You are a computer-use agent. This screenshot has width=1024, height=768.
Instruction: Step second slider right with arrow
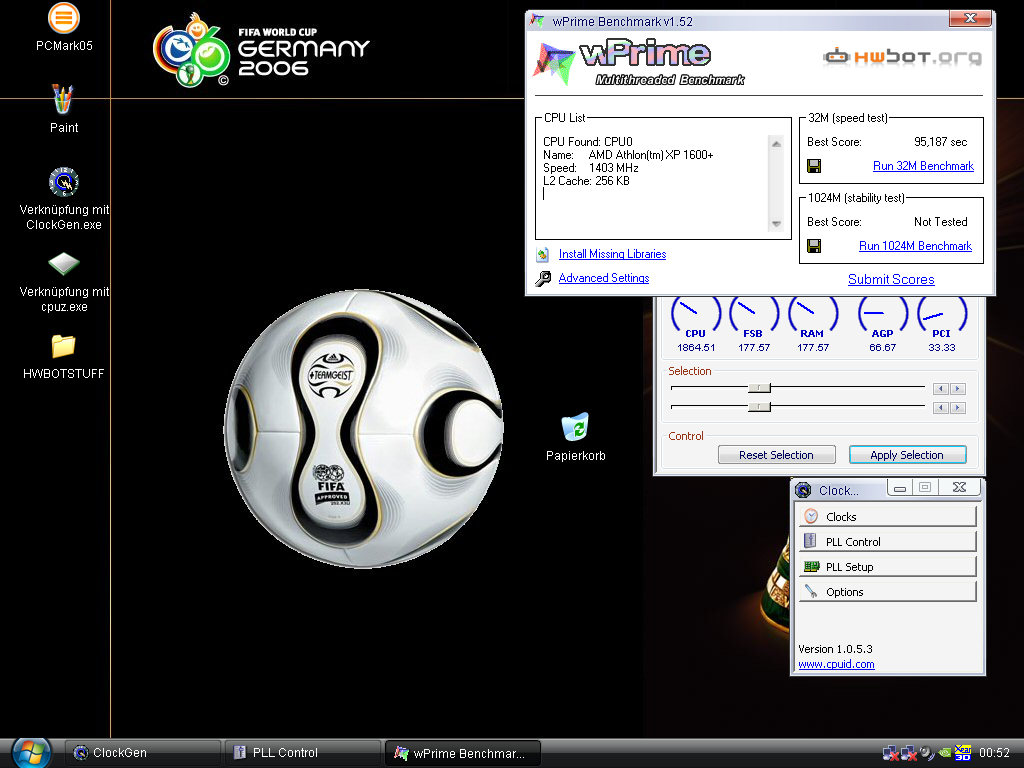pyautogui.click(x=957, y=408)
